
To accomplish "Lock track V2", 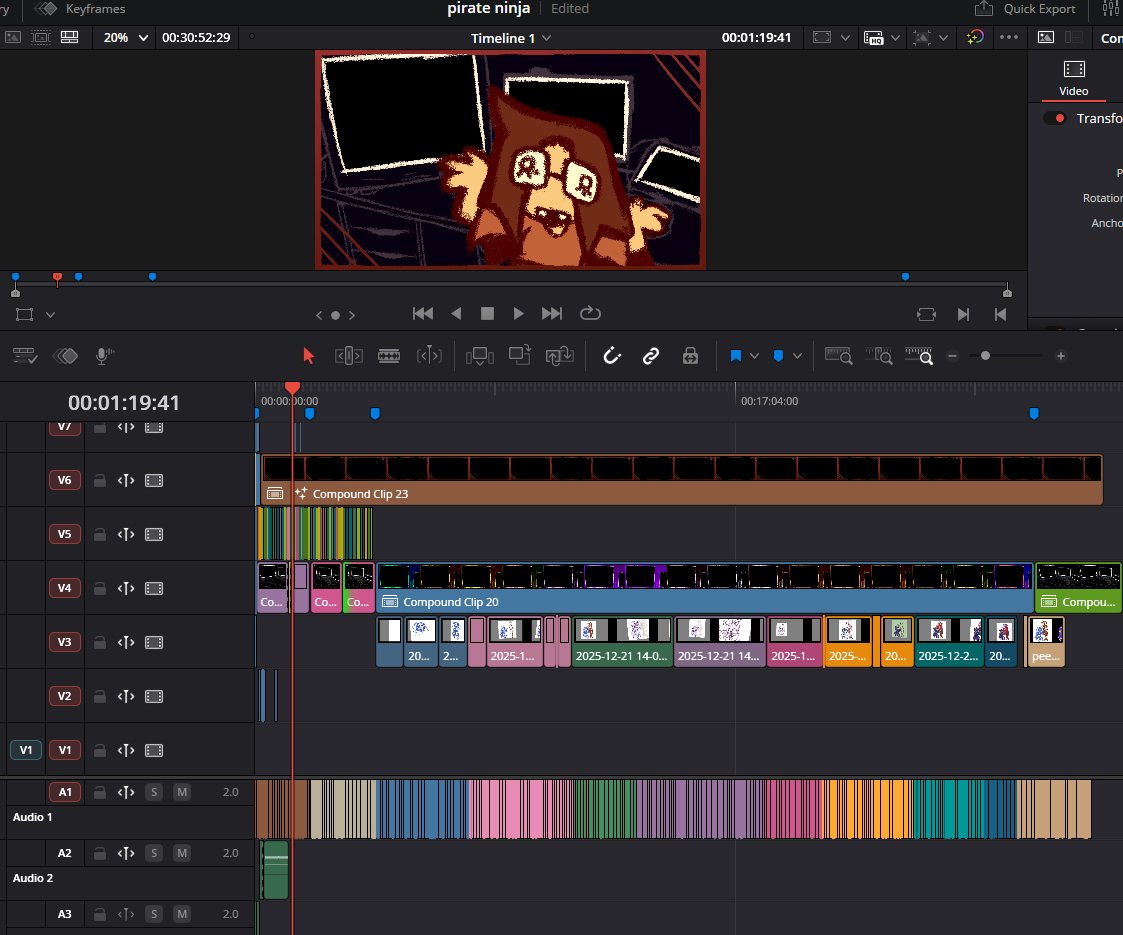I will (x=100, y=697).
